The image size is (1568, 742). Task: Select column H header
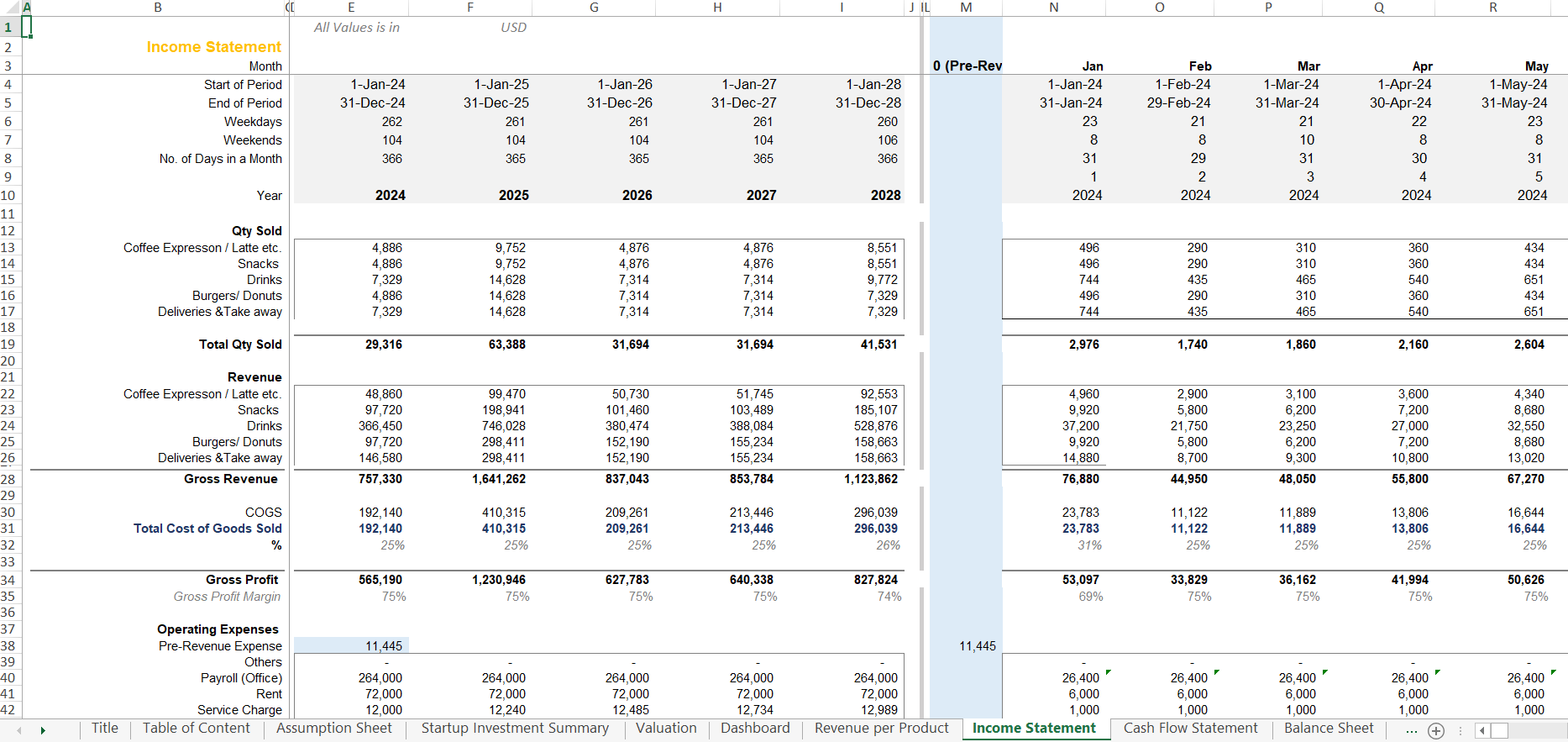tap(717, 8)
